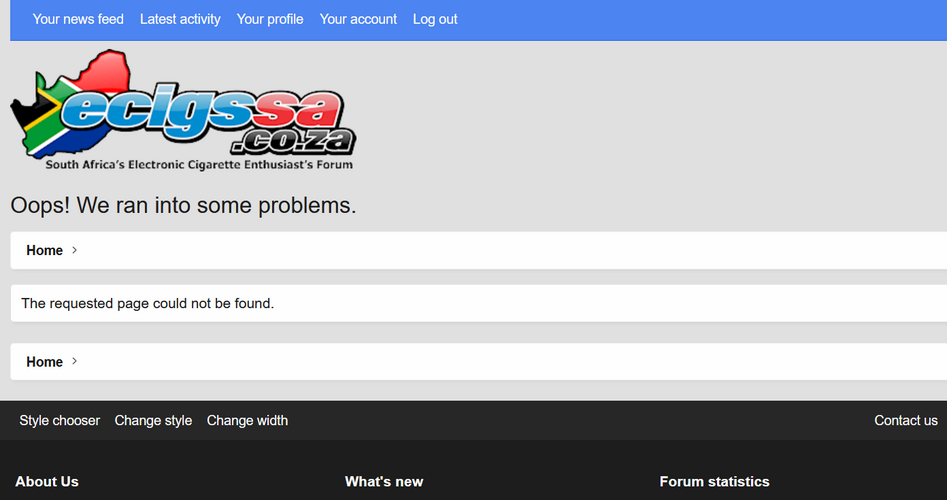Open Your profile page
This screenshot has width=947, height=500.
270,19
